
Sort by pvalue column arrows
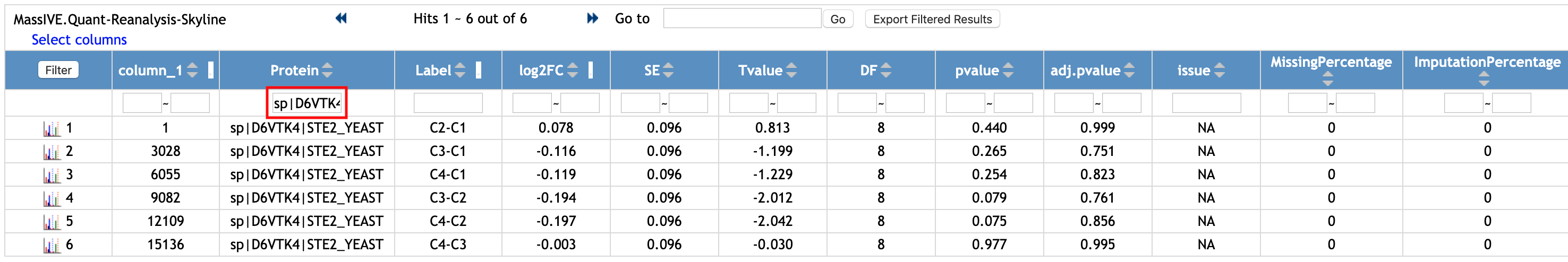1008,71
